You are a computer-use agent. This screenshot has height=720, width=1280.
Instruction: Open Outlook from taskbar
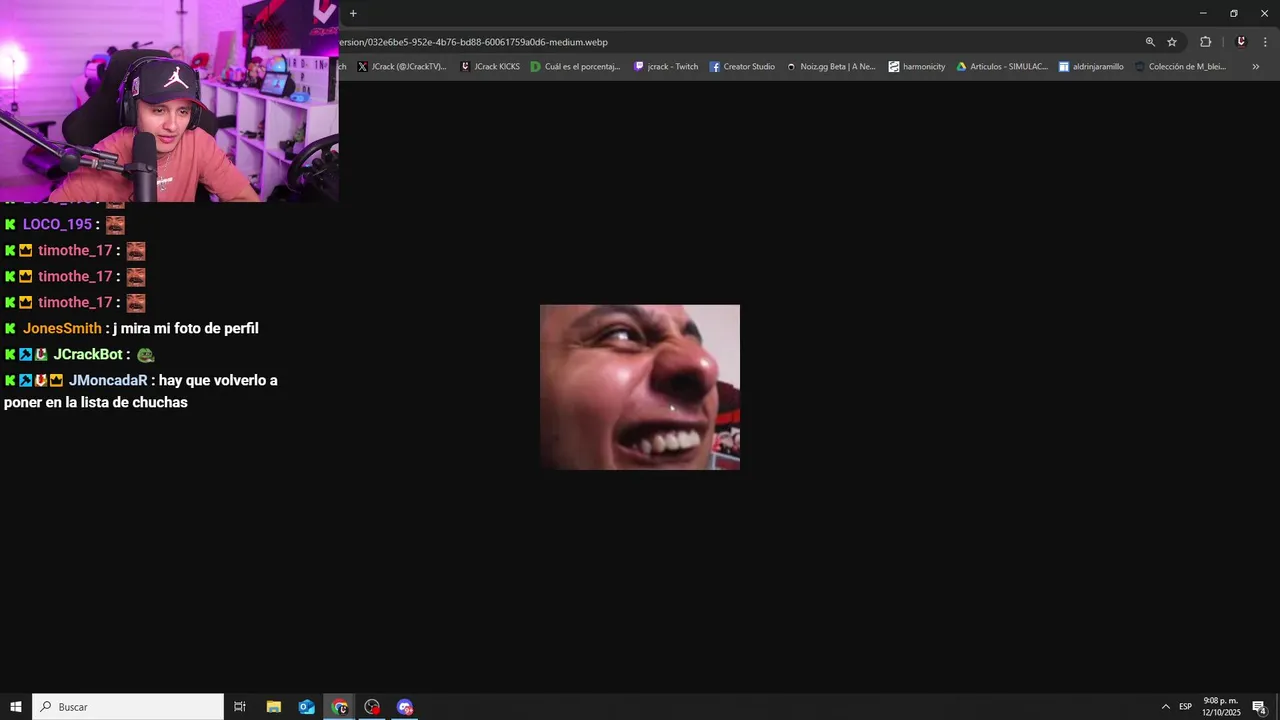click(307, 707)
